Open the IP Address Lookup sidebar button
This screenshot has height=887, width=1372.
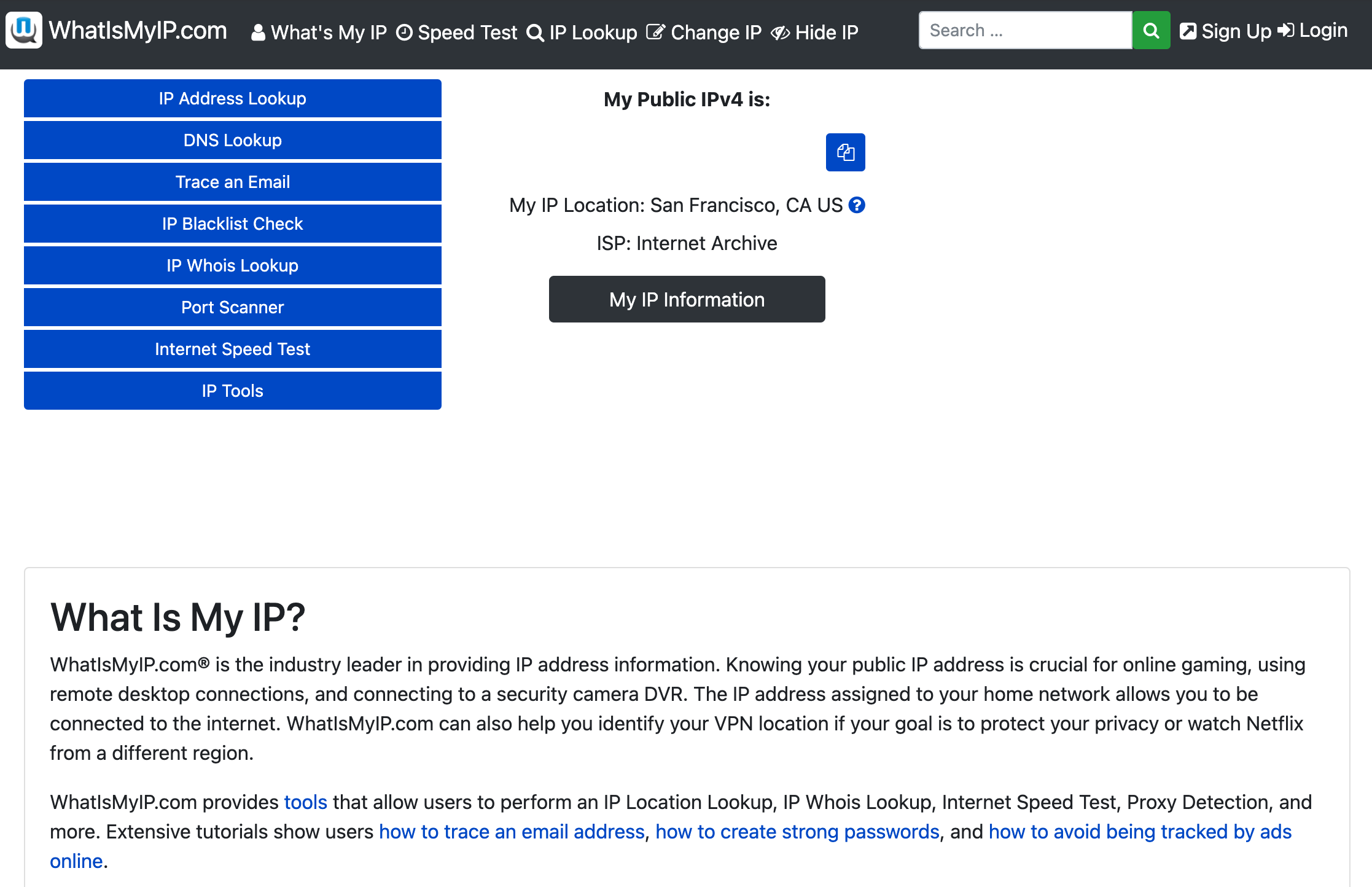[233, 98]
